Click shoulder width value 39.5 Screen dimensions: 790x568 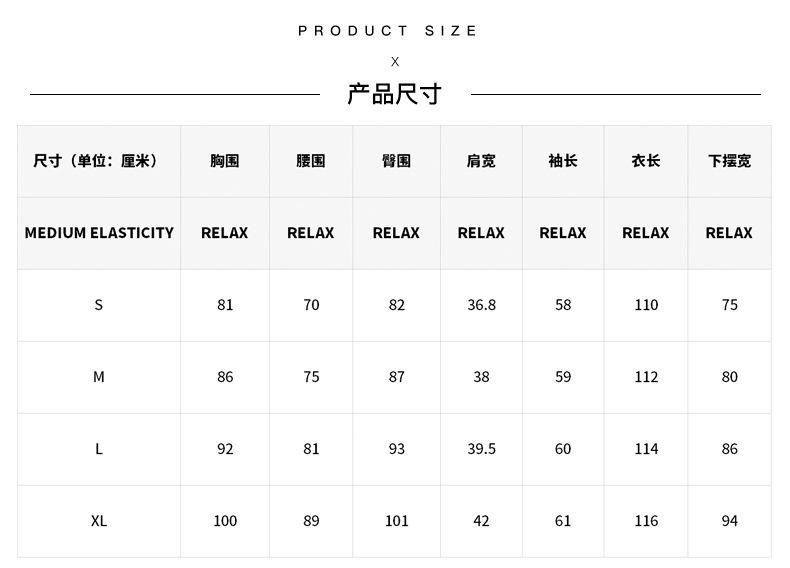(481, 449)
